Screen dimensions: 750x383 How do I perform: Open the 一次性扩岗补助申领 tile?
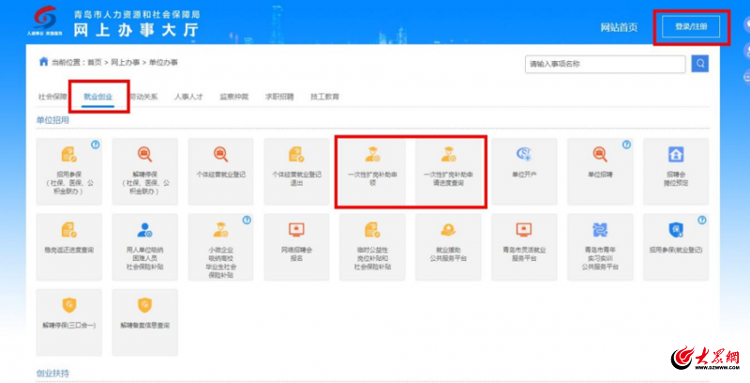click(373, 172)
